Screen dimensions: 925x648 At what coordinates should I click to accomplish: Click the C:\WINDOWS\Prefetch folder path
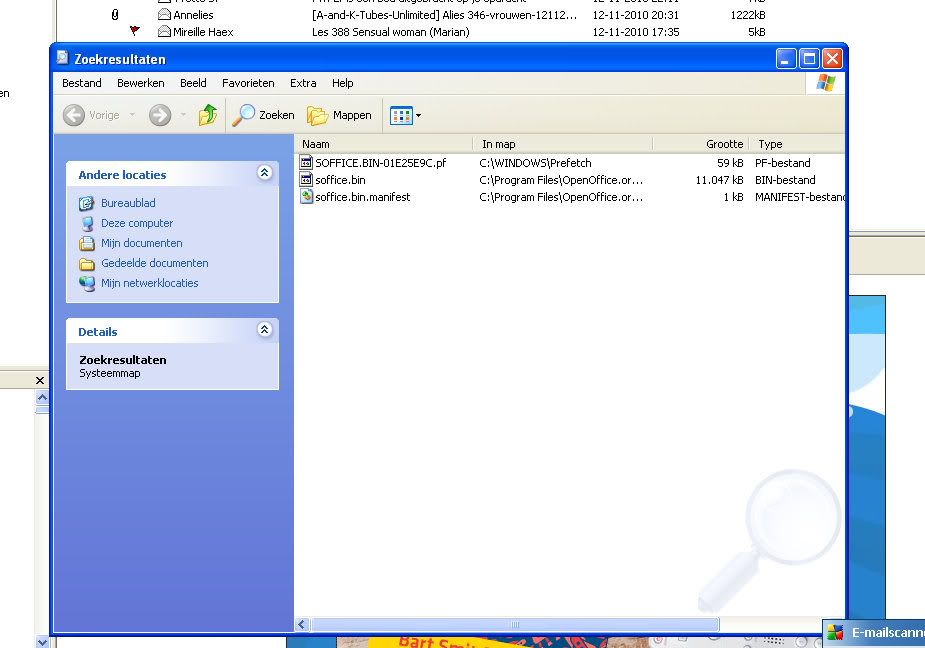tap(535, 163)
